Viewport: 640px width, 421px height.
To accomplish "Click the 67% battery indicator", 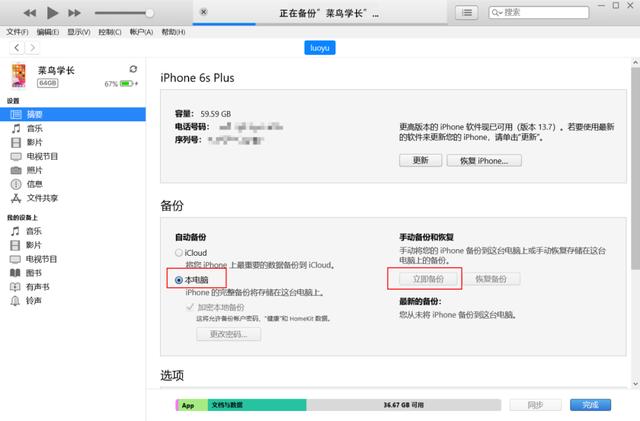I will click(121, 84).
